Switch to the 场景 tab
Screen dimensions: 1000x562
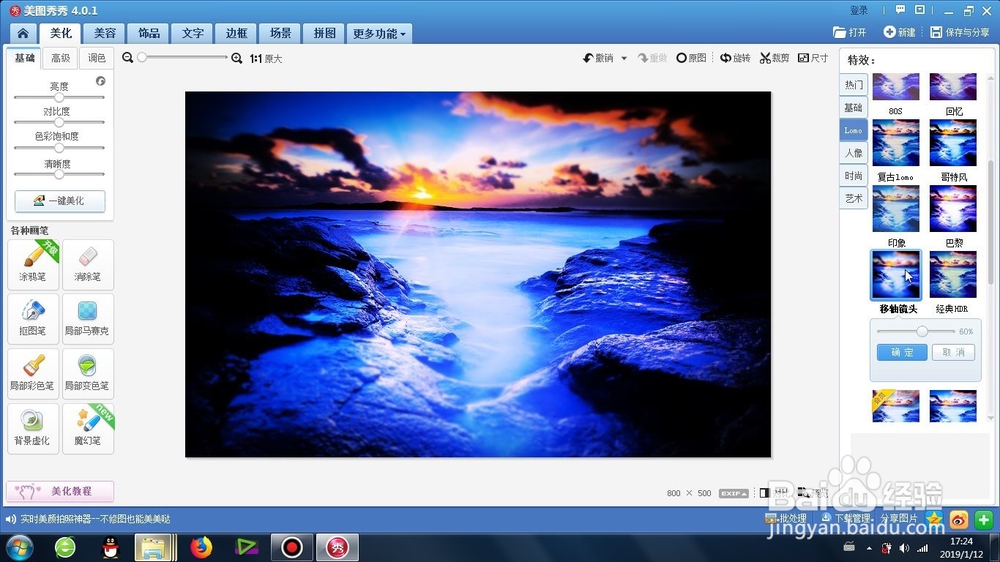(280, 33)
